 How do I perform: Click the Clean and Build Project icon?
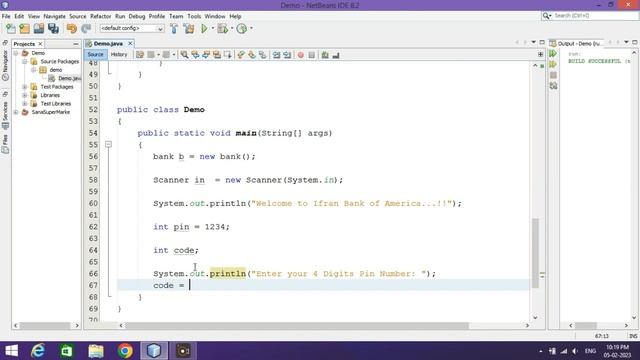189,28
